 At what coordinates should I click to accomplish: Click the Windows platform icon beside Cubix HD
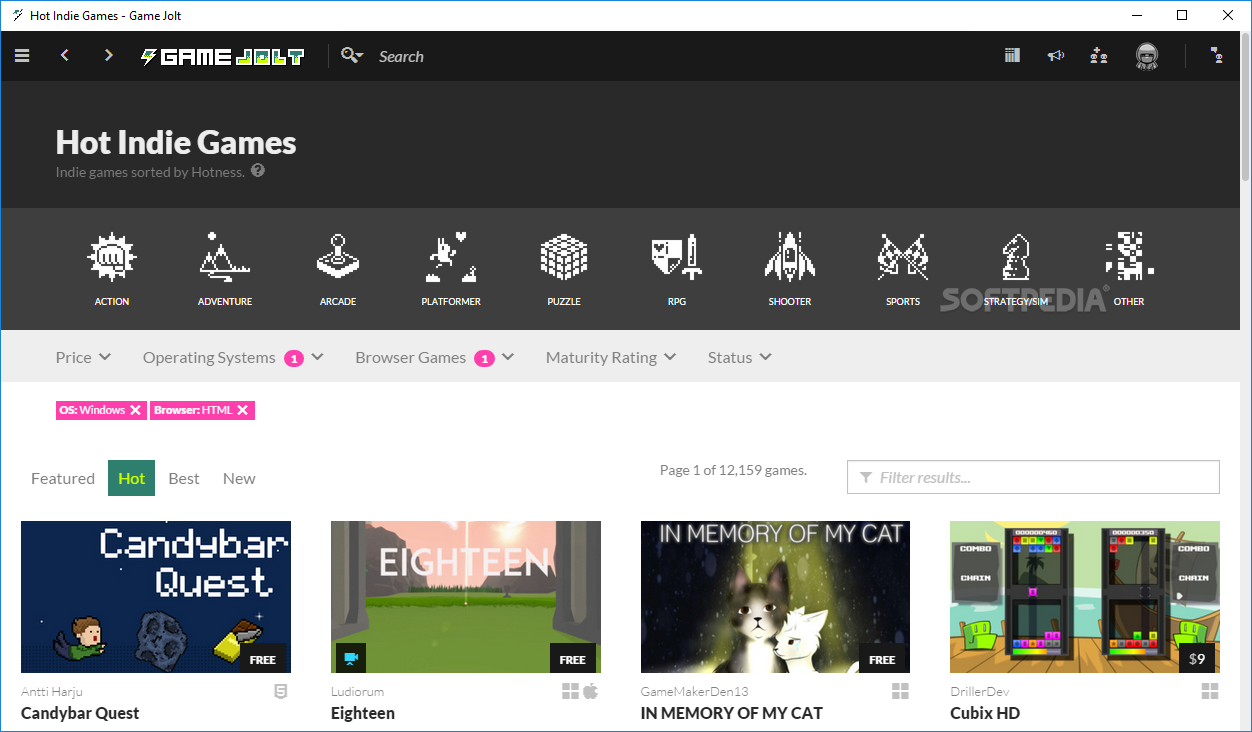pyautogui.click(x=1210, y=691)
